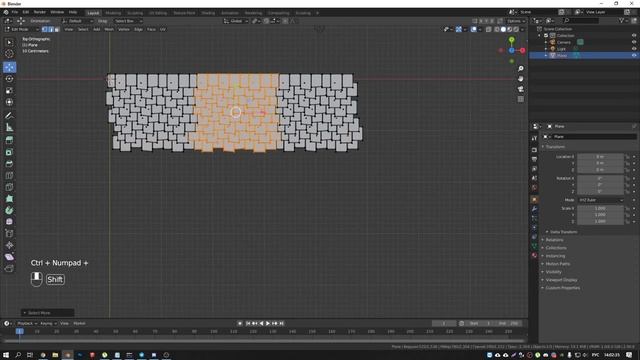Click the viewport pan hand icon
640x360 pixels.
(520, 79)
